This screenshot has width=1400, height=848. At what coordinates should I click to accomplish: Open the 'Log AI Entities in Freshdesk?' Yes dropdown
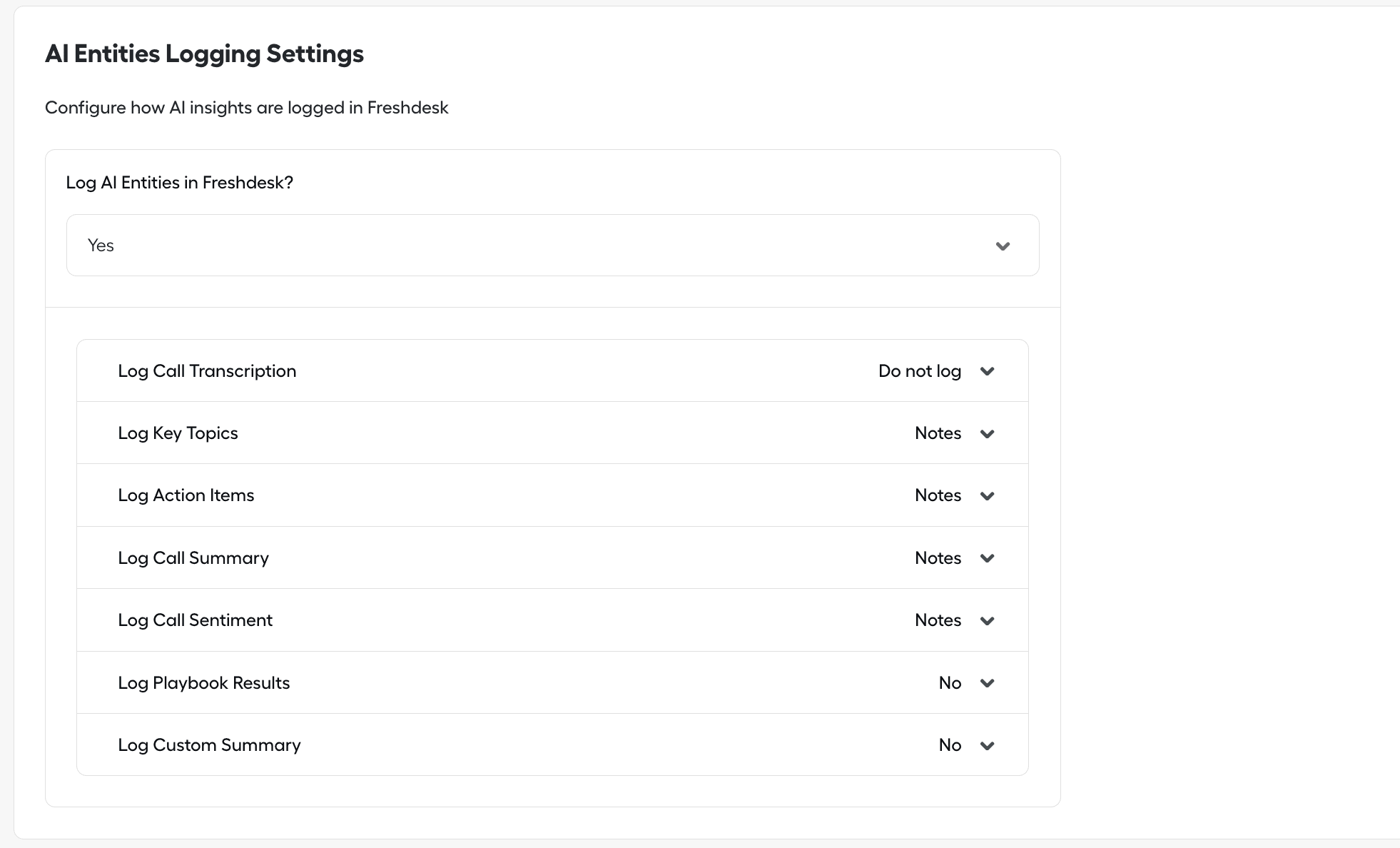click(552, 246)
